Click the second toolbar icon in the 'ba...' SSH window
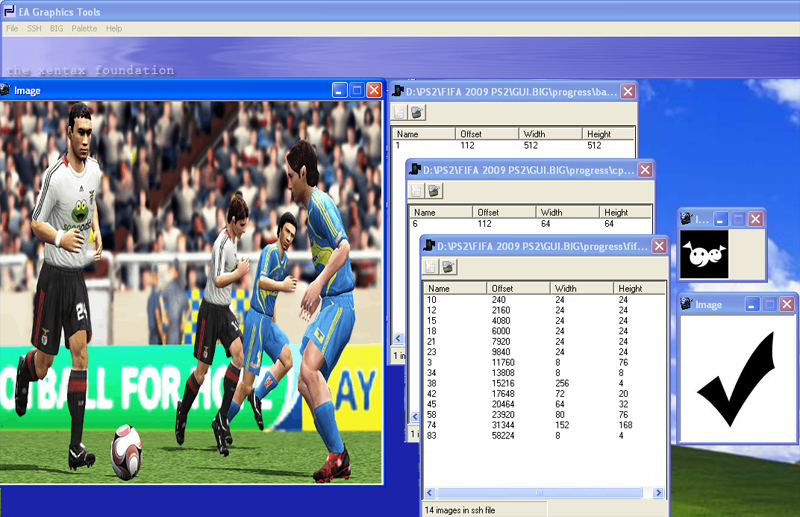800x517 pixels. tap(417, 112)
